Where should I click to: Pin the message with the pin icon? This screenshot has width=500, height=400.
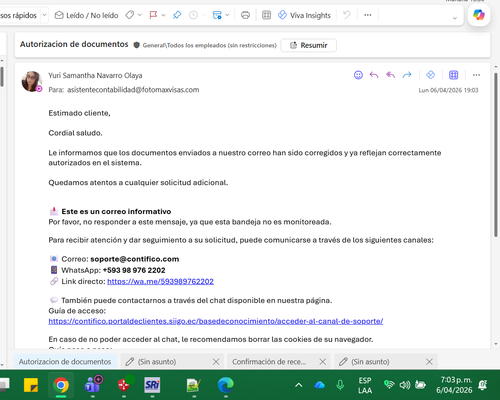click(x=177, y=15)
